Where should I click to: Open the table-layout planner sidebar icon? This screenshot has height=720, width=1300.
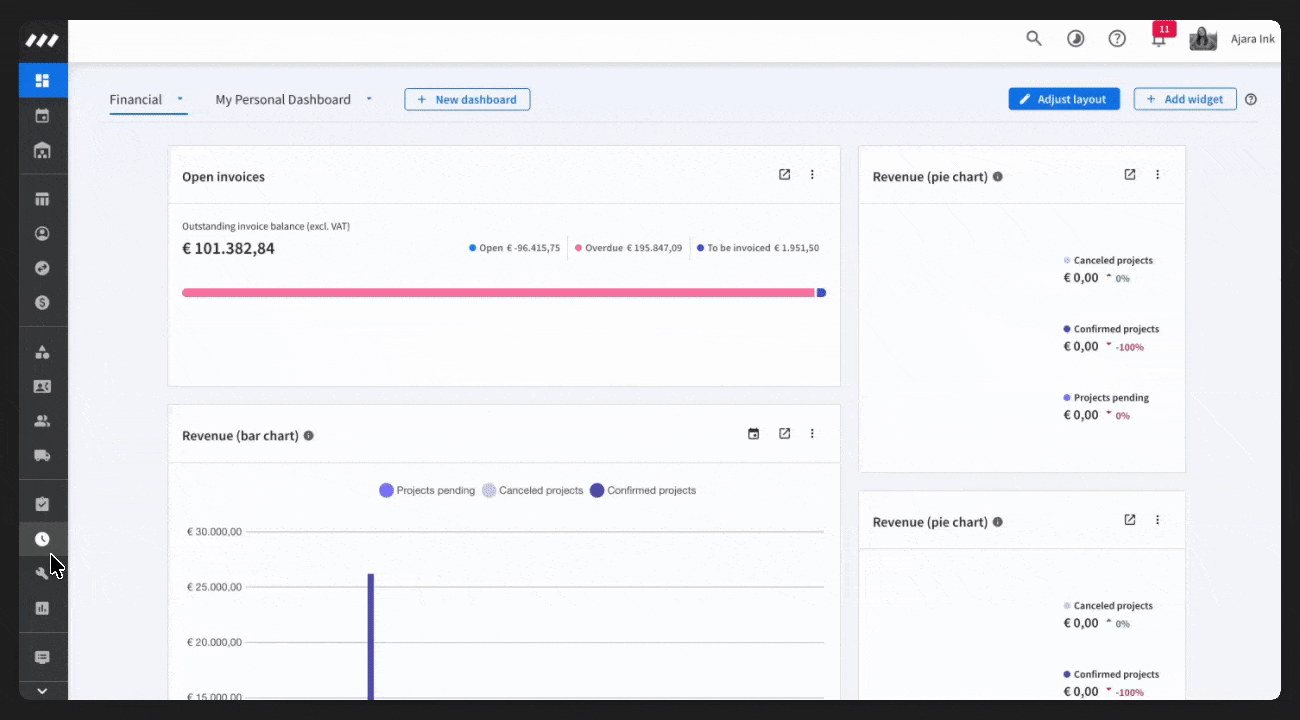(x=42, y=199)
